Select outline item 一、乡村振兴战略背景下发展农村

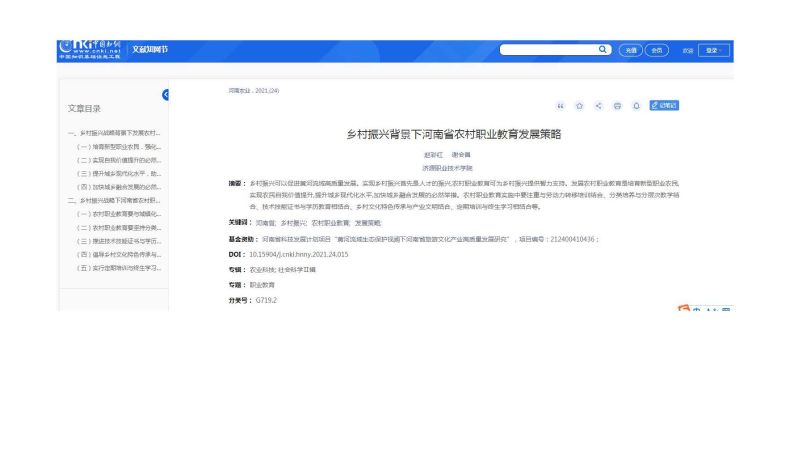click(x=114, y=133)
